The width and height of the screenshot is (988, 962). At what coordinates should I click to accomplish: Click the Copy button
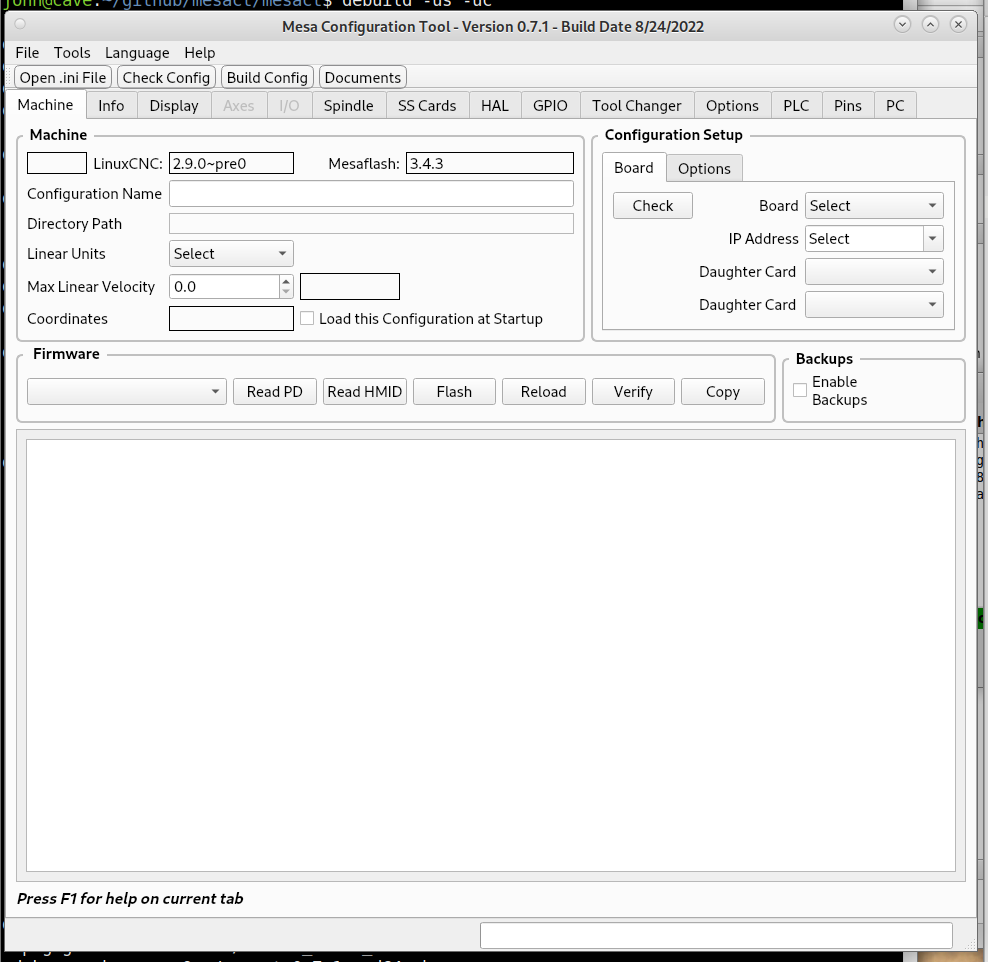point(722,391)
